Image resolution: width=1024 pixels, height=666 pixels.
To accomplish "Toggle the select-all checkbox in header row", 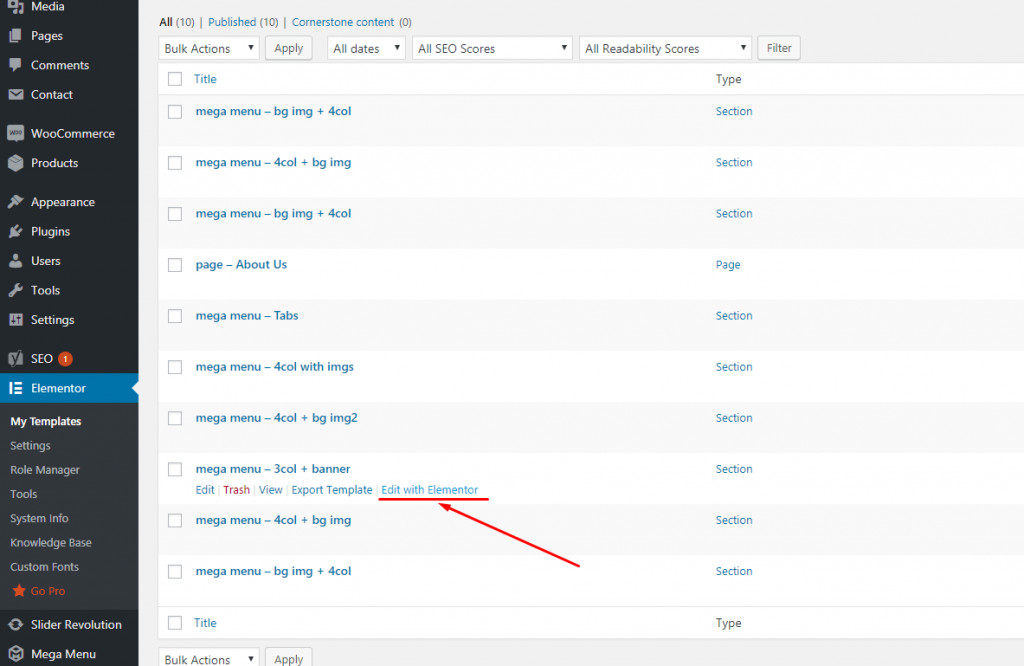I will 175,79.
